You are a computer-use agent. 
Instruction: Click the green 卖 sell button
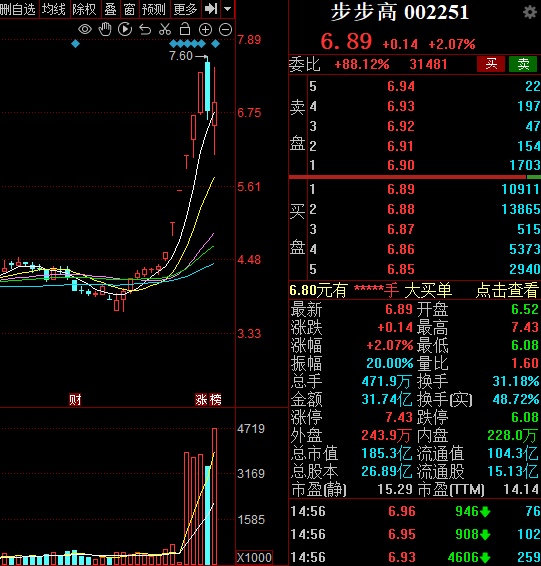[x=523, y=64]
